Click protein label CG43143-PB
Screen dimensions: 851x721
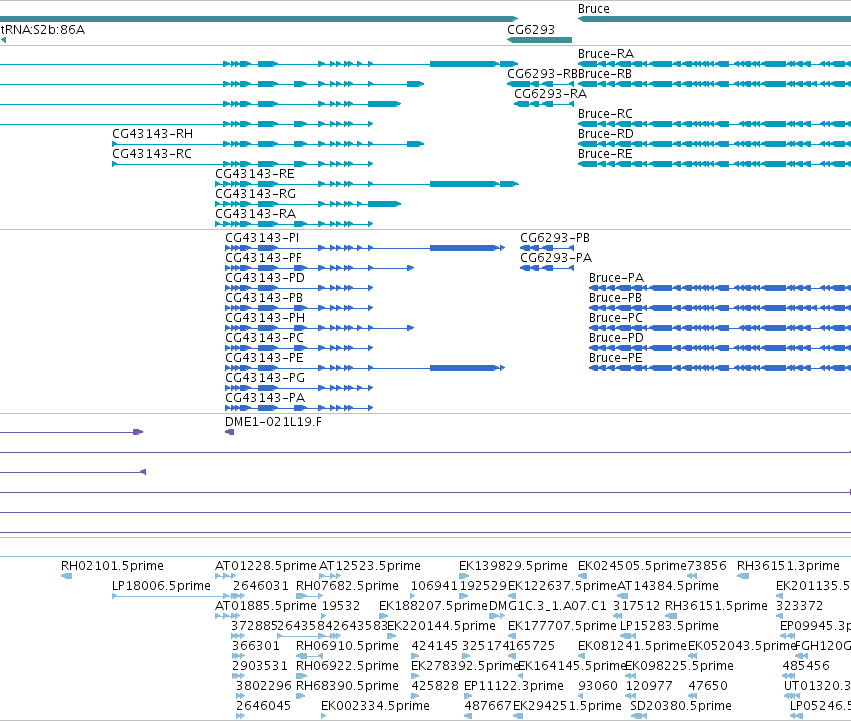click(264, 299)
